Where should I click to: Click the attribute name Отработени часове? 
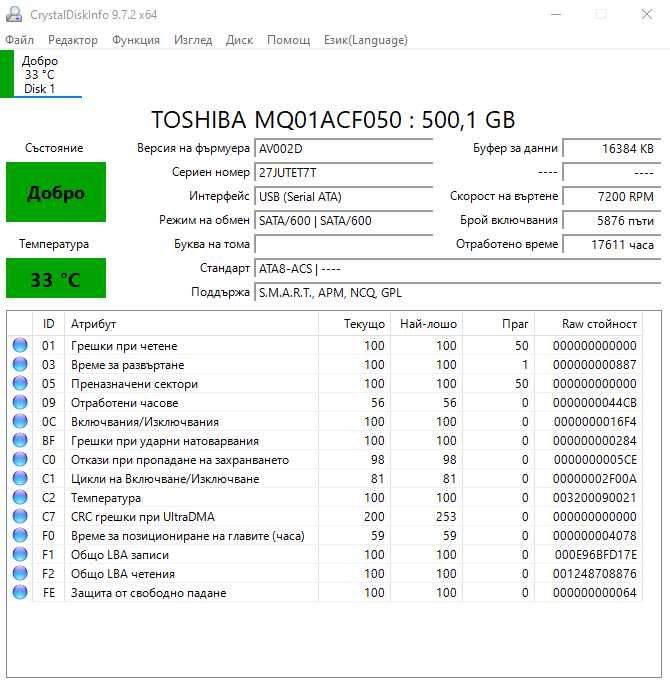(124, 403)
